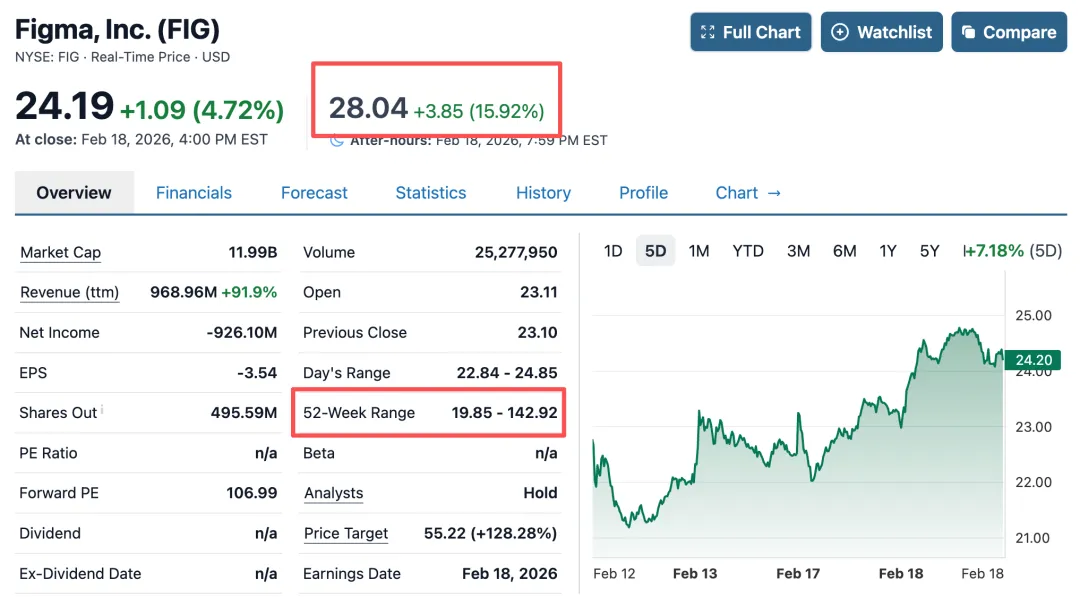The width and height of the screenshot is (1080, 597).
Task: Click the after-hours moon icon
Action: coord(336,140)
